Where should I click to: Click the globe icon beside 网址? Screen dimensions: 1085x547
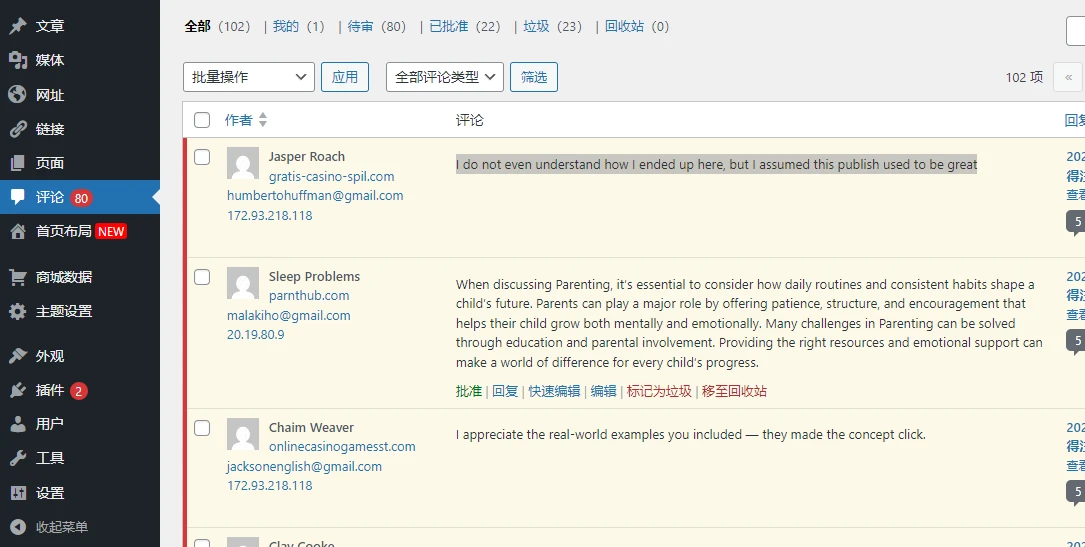(x=18, y=95)
